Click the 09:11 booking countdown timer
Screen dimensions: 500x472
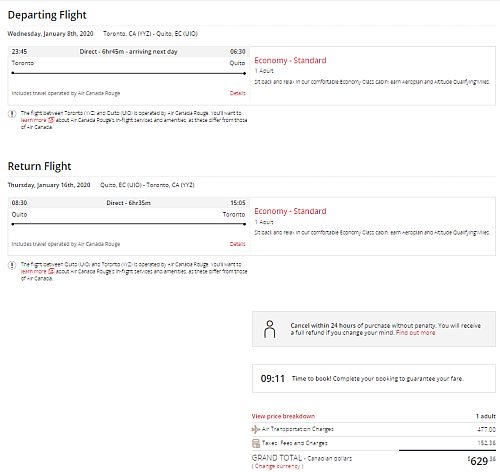pyautogui.click(x=273, y=379)
